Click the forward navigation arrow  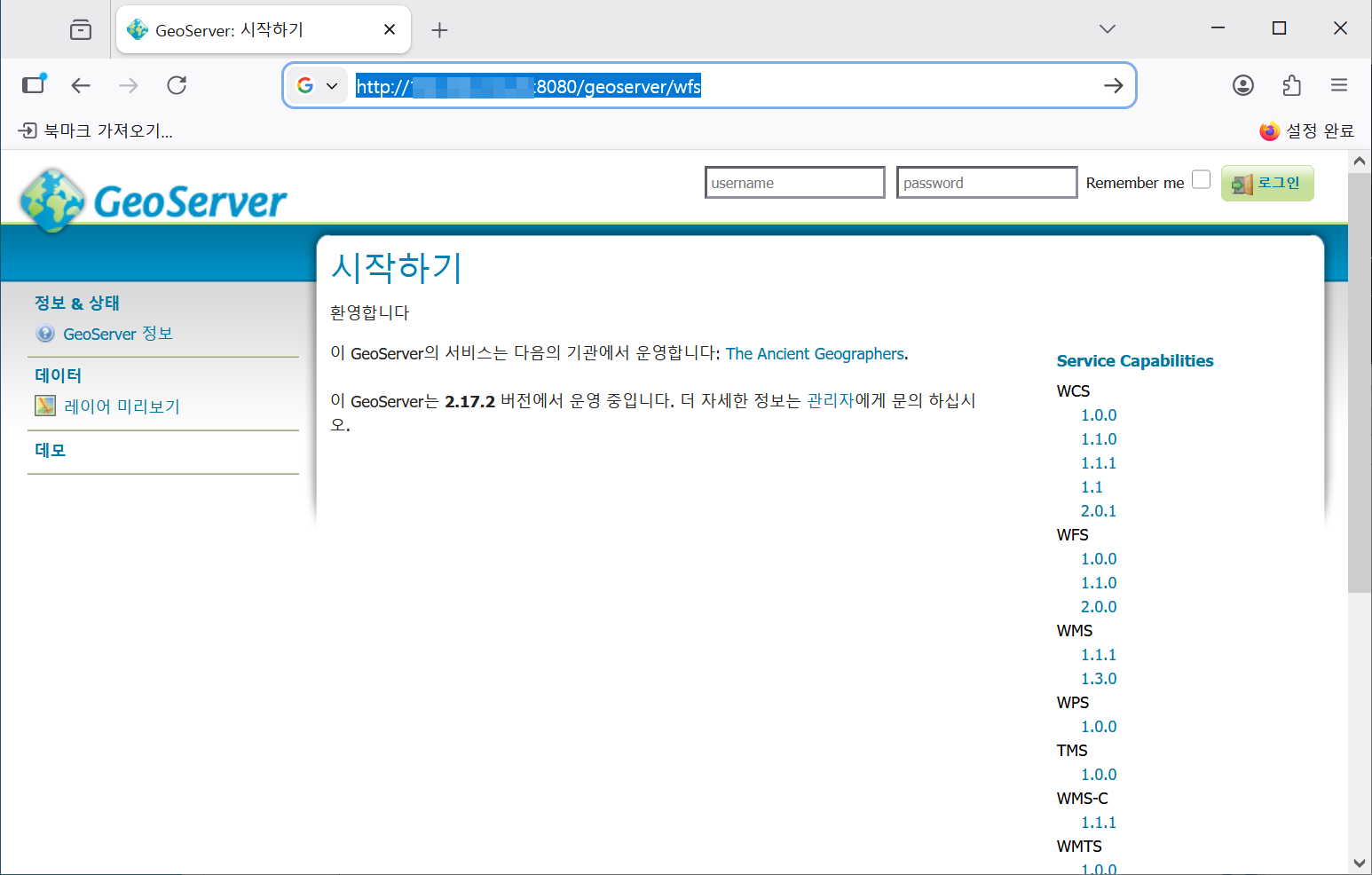click(129, 85)
